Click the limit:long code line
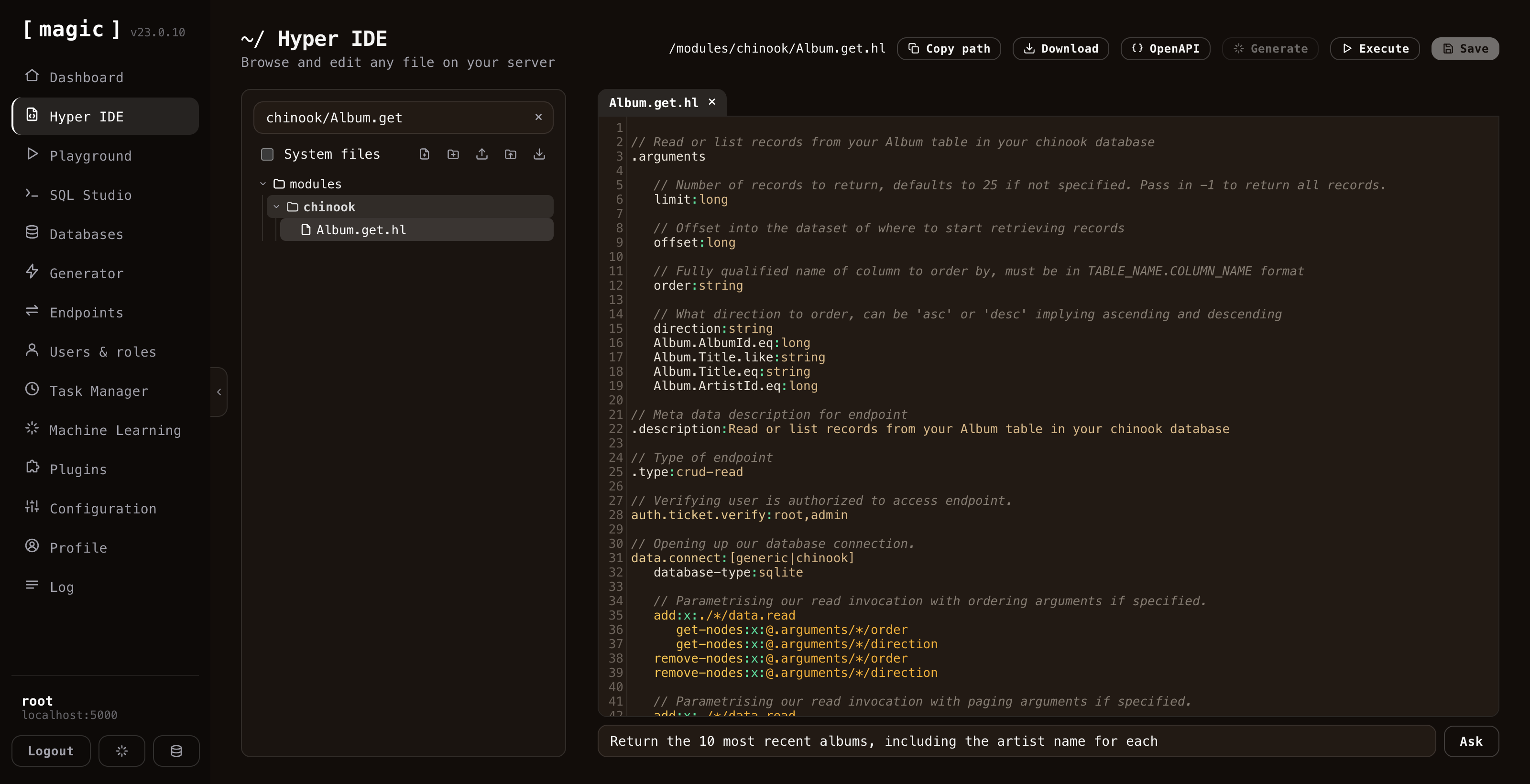This screenshot has height=784, width=1530. 691,199
